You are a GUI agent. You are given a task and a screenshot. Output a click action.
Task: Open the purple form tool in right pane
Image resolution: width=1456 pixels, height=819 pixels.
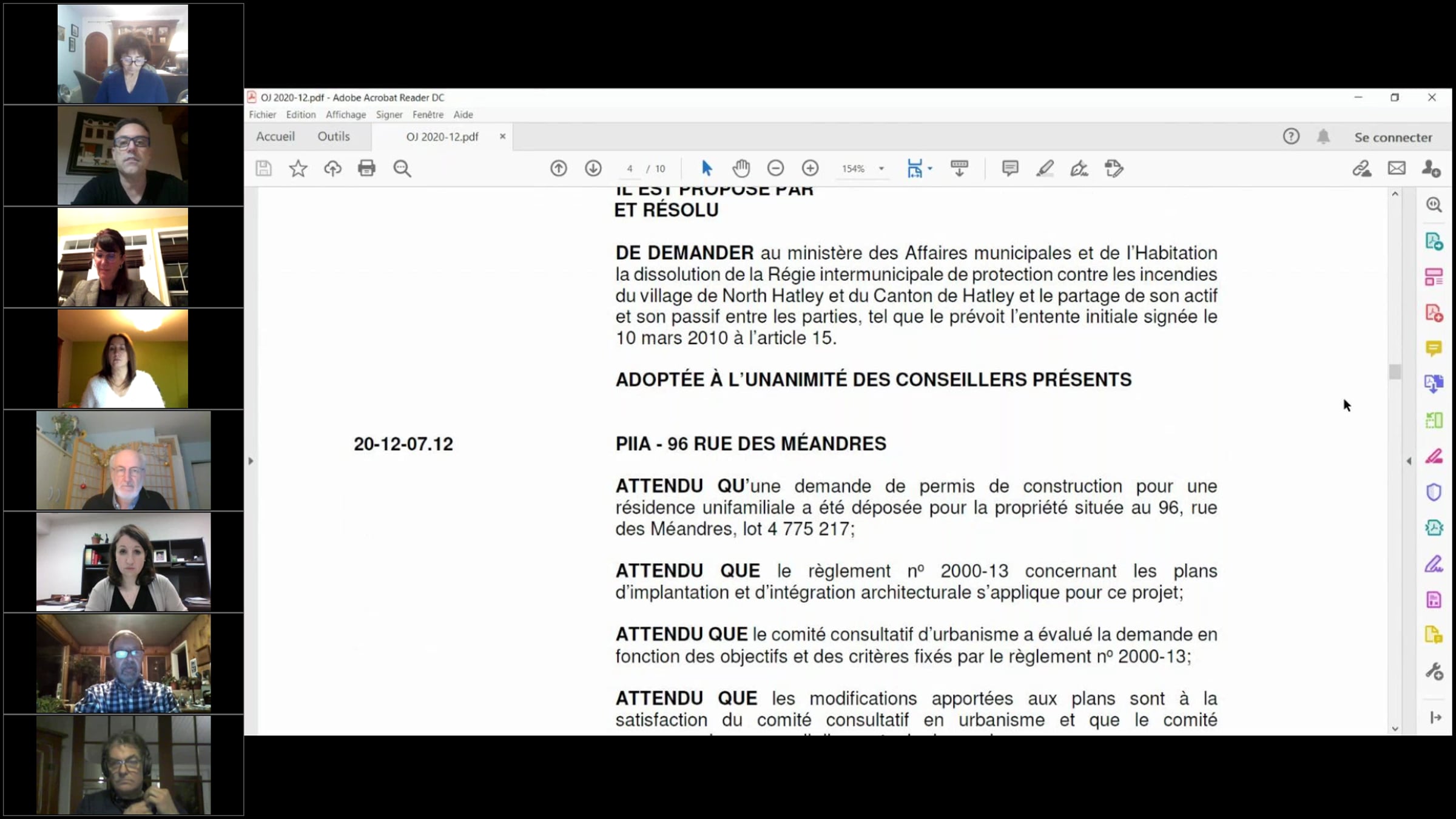[1434, 600]
